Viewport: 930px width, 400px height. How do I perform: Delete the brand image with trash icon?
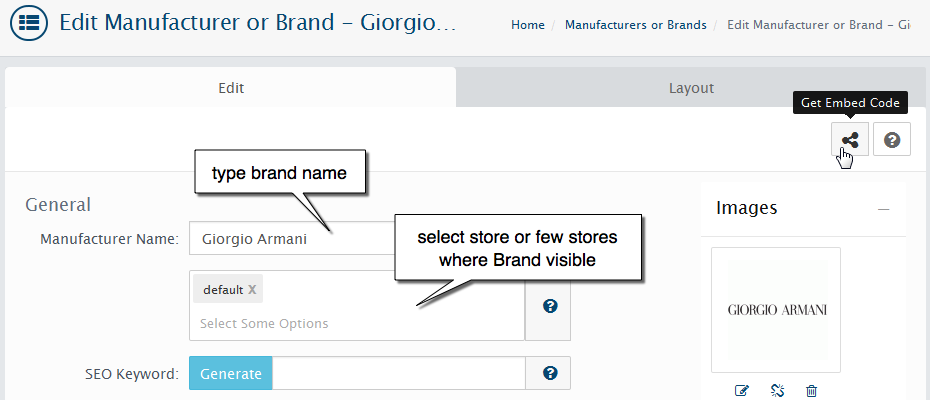811,391
